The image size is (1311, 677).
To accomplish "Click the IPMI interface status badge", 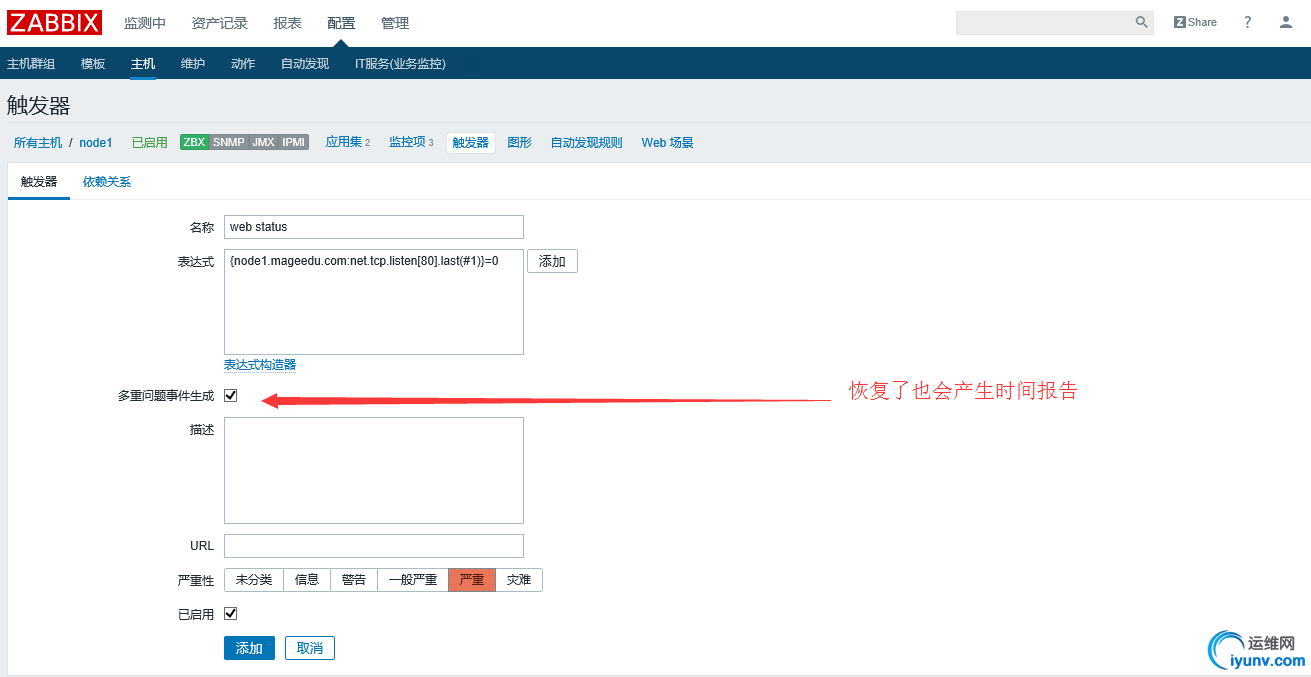I will 292,142.
